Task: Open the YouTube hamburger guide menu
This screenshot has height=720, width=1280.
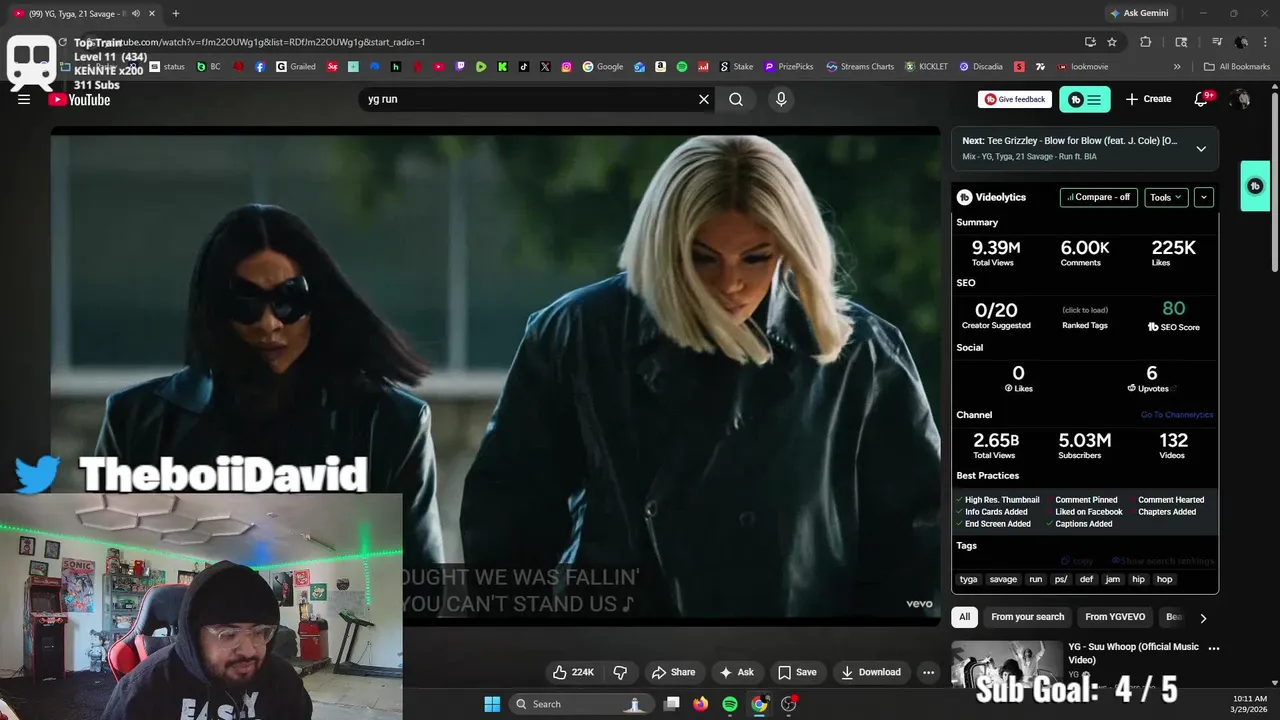Action: 24,99
